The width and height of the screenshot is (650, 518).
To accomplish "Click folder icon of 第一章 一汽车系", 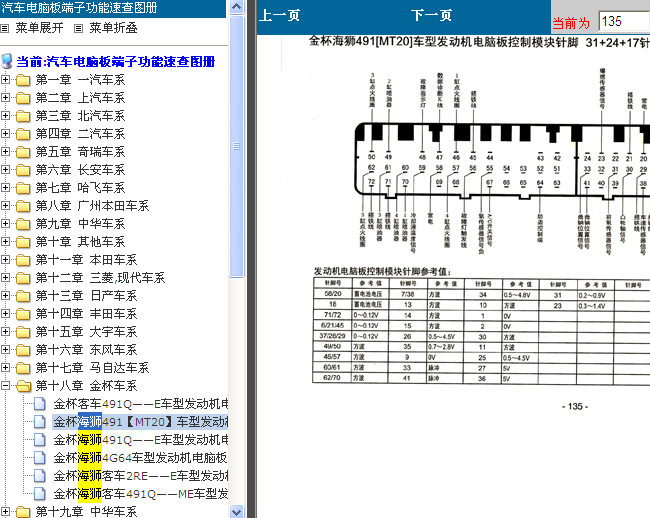I will coord(23,80).
